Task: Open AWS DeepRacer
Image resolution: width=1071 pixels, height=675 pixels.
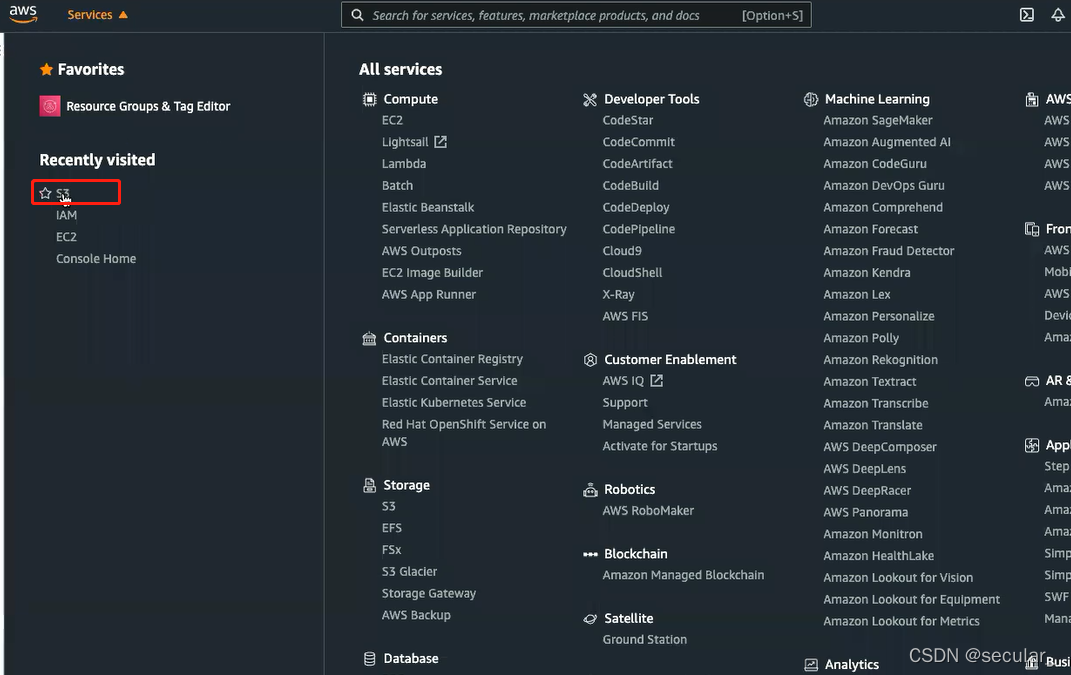Action: coord(867,491)
